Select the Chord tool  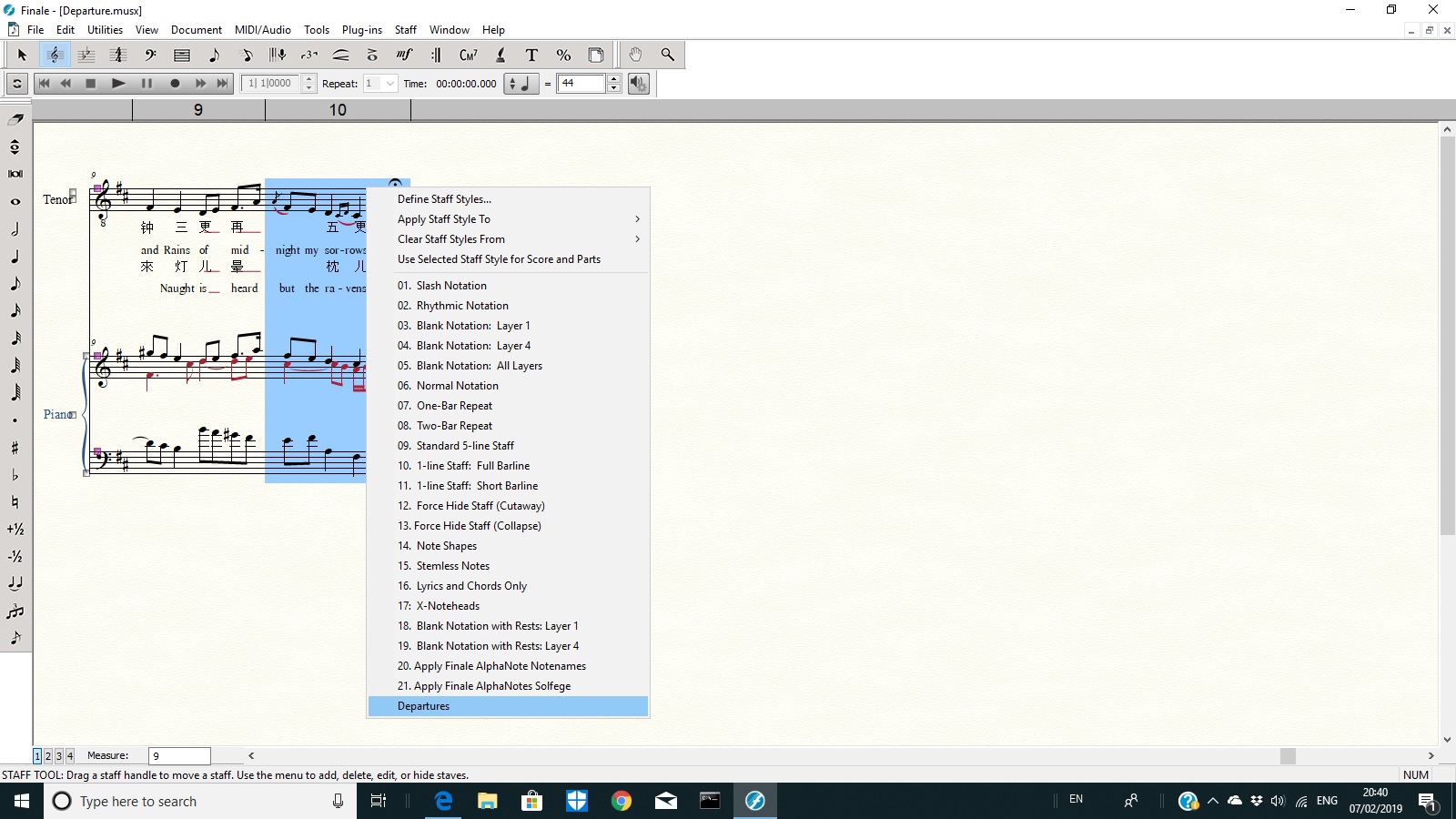(x=468, y=56)
